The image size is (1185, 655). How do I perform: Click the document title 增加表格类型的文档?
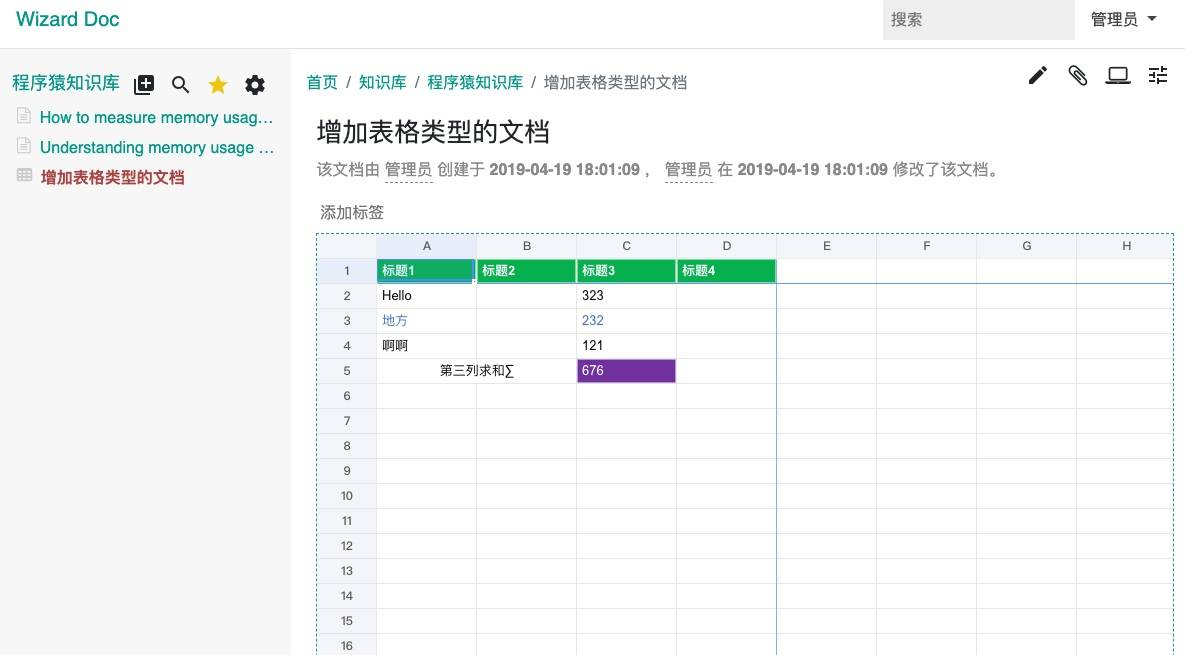[x=433, y=132]
